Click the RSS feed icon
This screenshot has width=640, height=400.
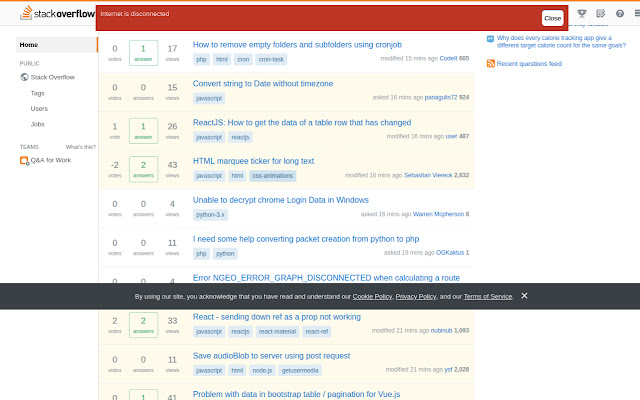tap(490, 63)
